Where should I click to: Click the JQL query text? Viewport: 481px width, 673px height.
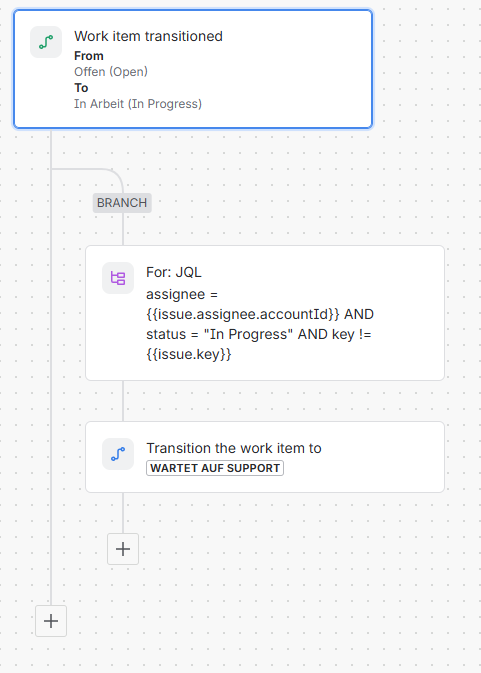[x=260, y=324]
